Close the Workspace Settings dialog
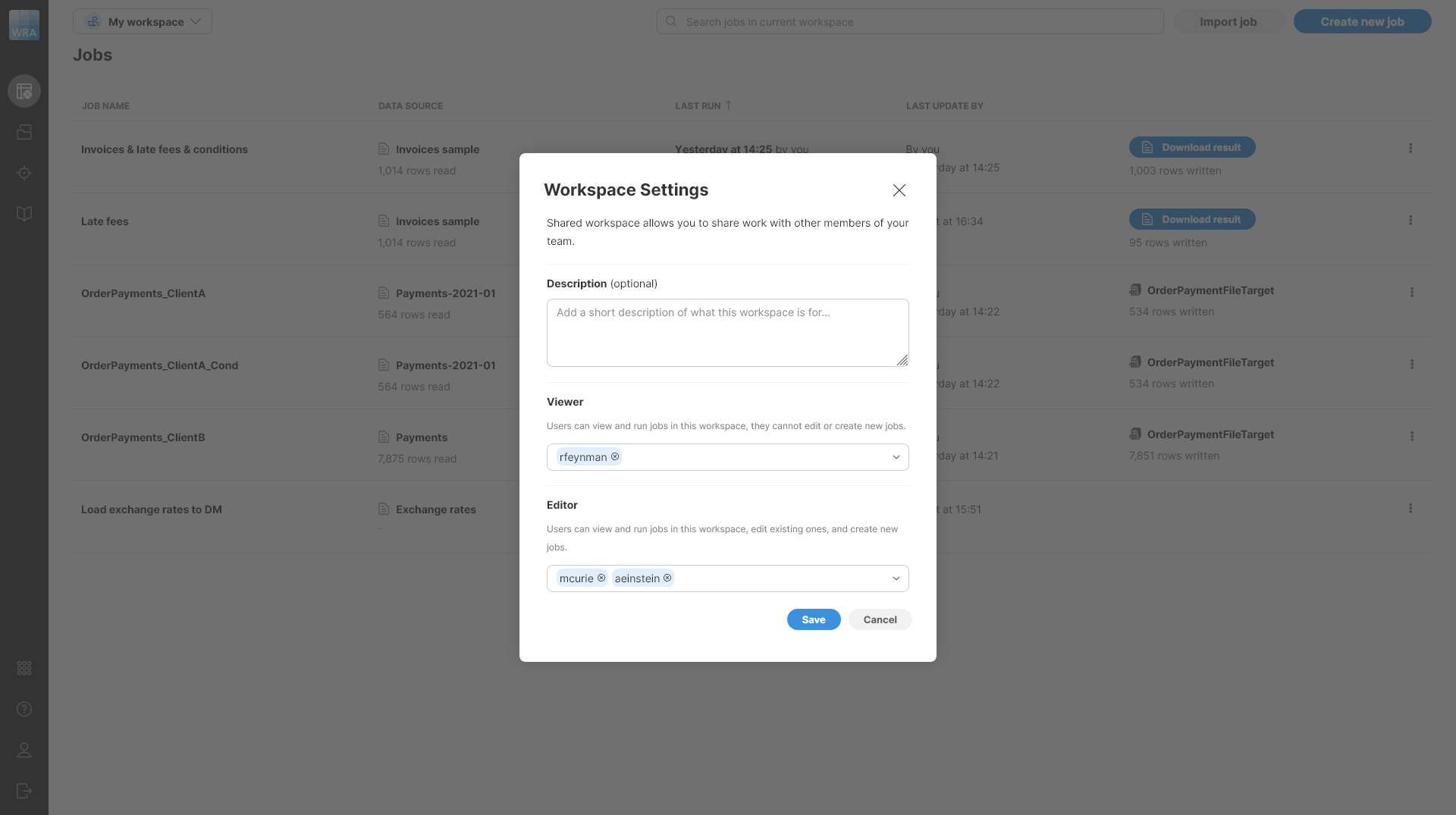 [899, 190]
